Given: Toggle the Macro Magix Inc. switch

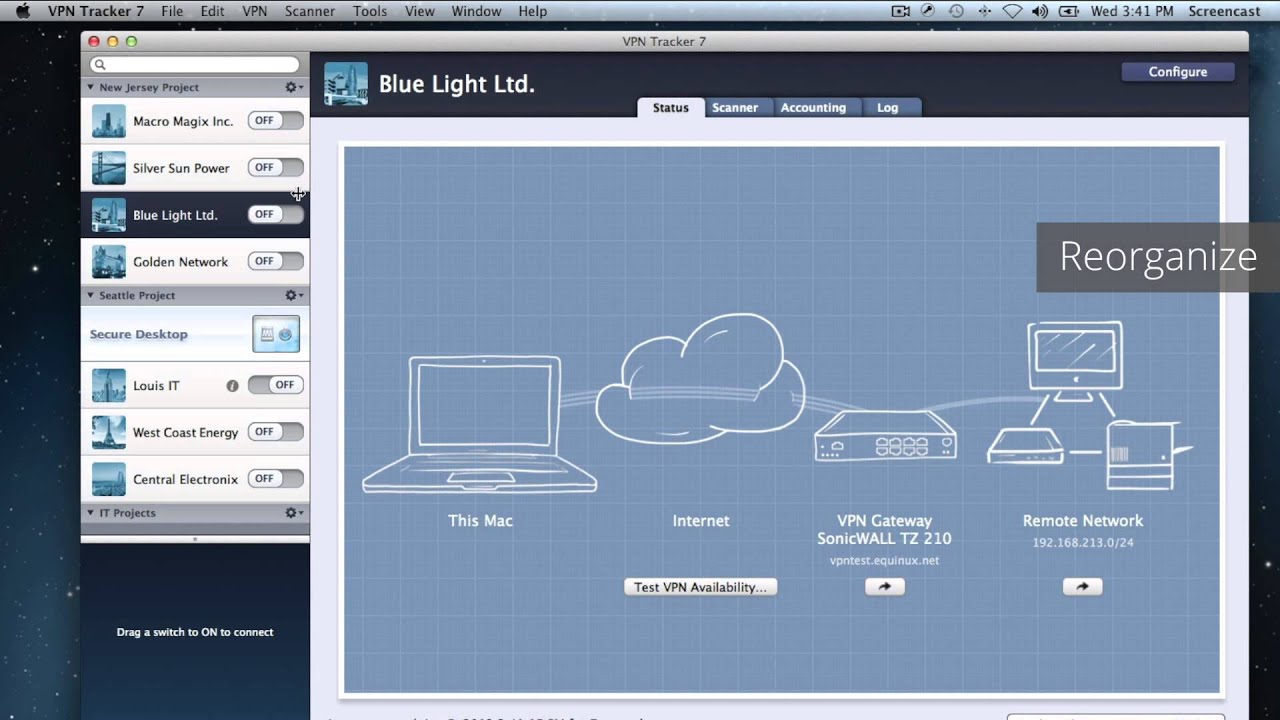Looking at the screenshot, I should [276, 121].
